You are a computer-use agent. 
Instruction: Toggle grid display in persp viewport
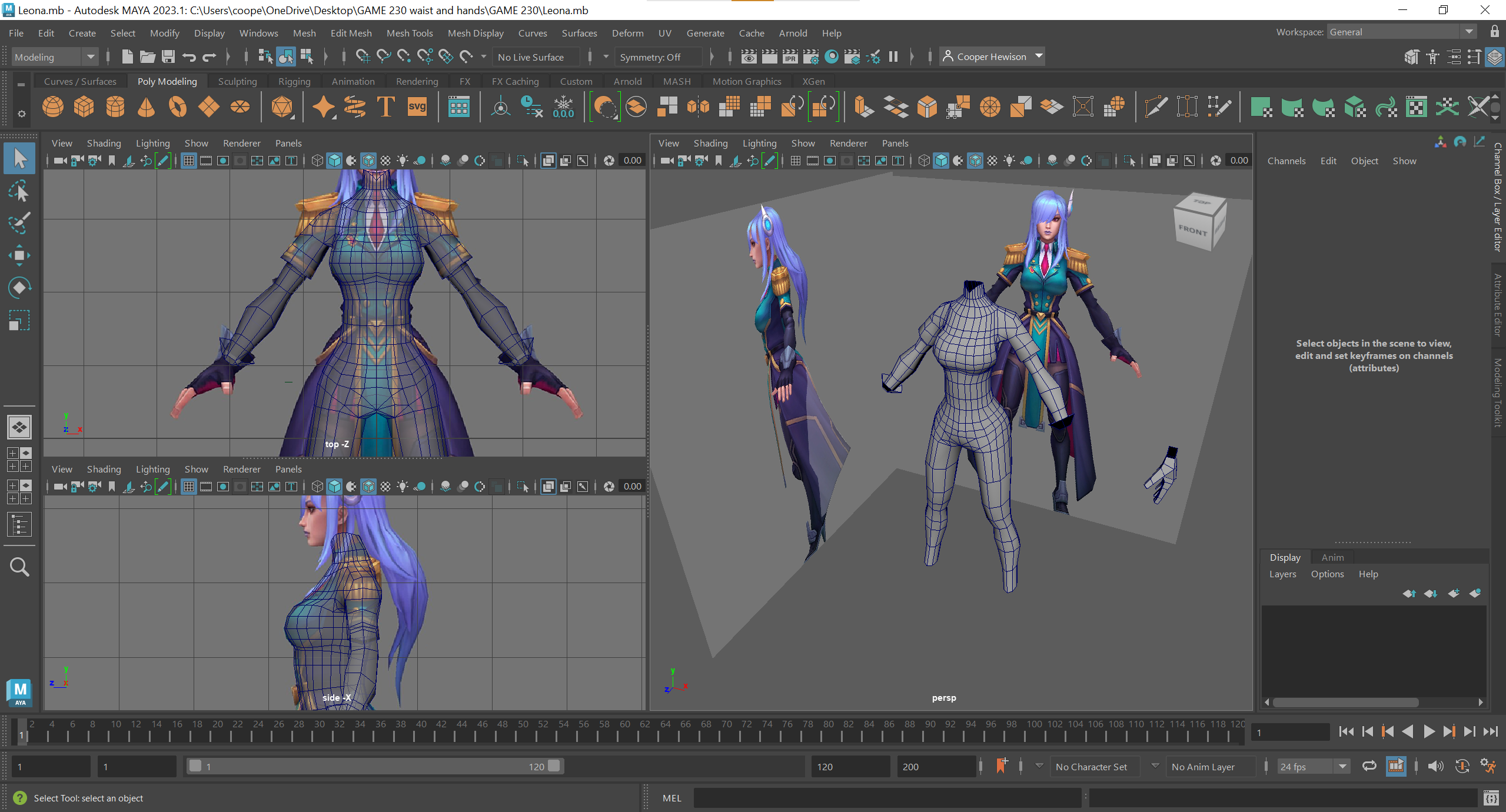pos(795,161)
